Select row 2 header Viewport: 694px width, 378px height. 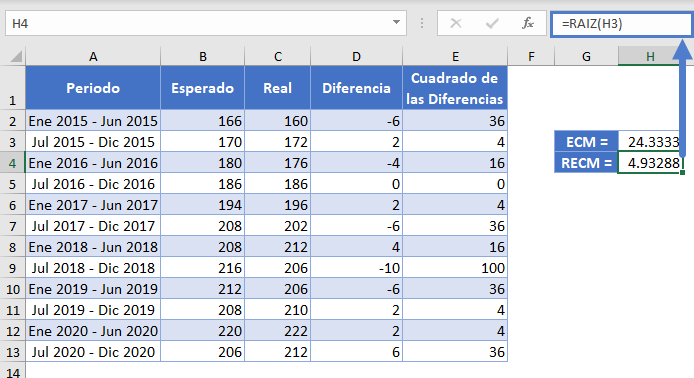coord(12,121)
